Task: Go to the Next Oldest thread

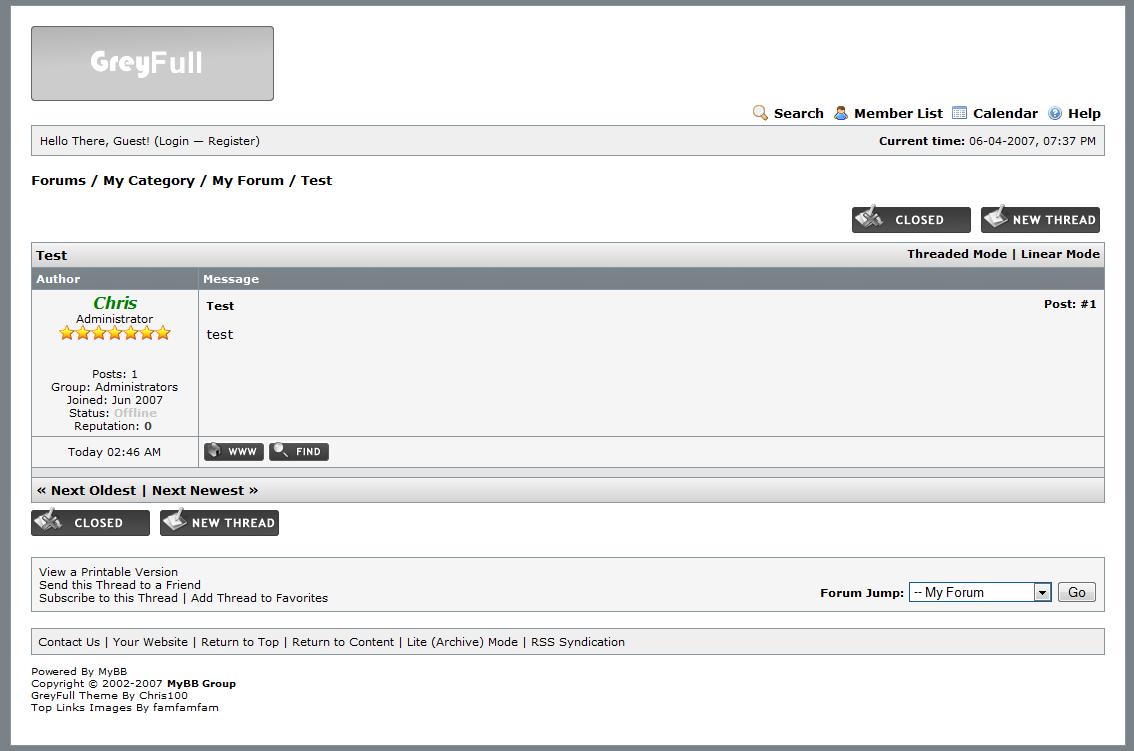Action: point(93,490)
